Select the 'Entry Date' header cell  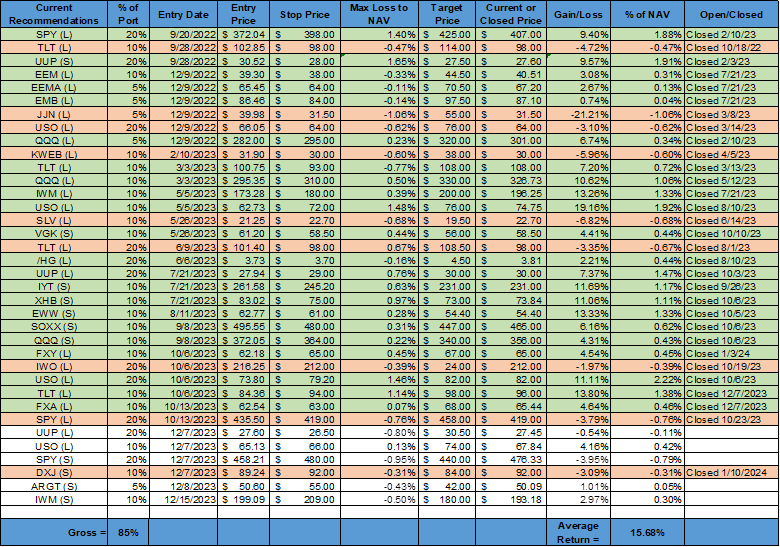click(183, 14)
